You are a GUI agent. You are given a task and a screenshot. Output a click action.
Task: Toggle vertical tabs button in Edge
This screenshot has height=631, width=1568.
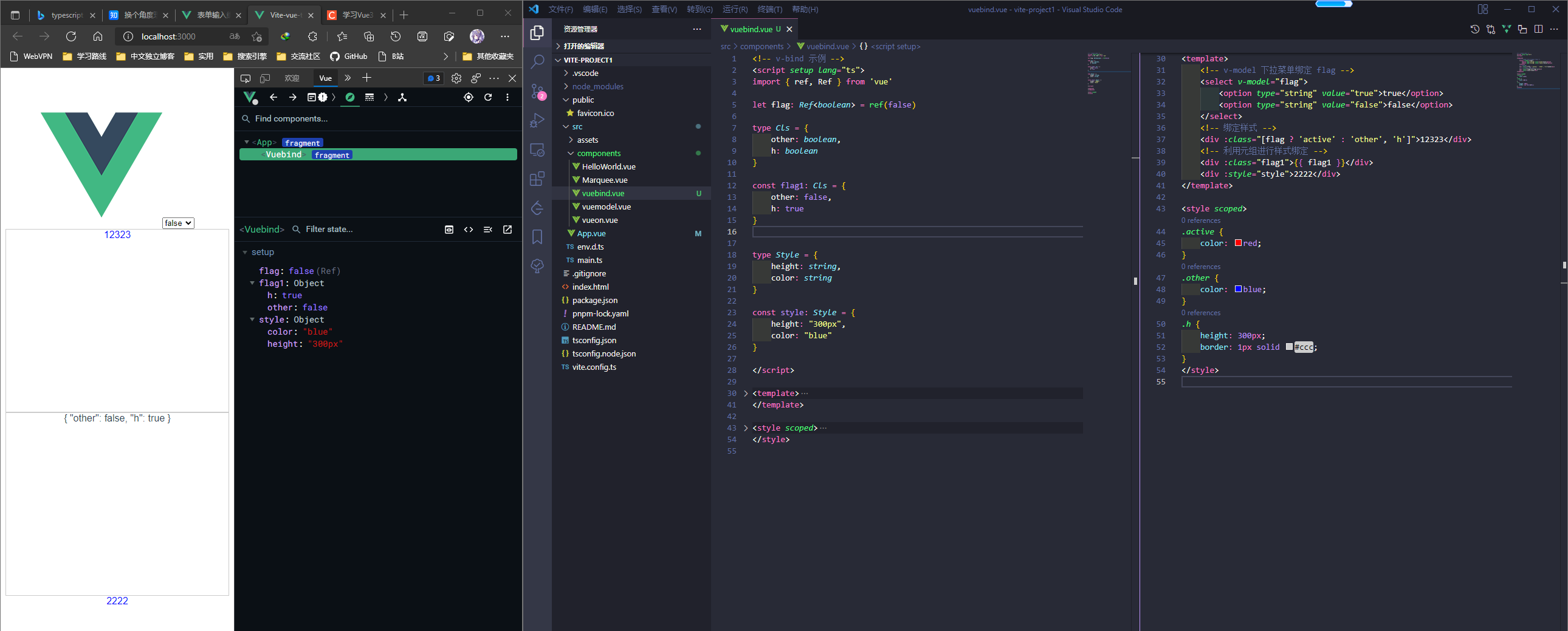(15, 15)
